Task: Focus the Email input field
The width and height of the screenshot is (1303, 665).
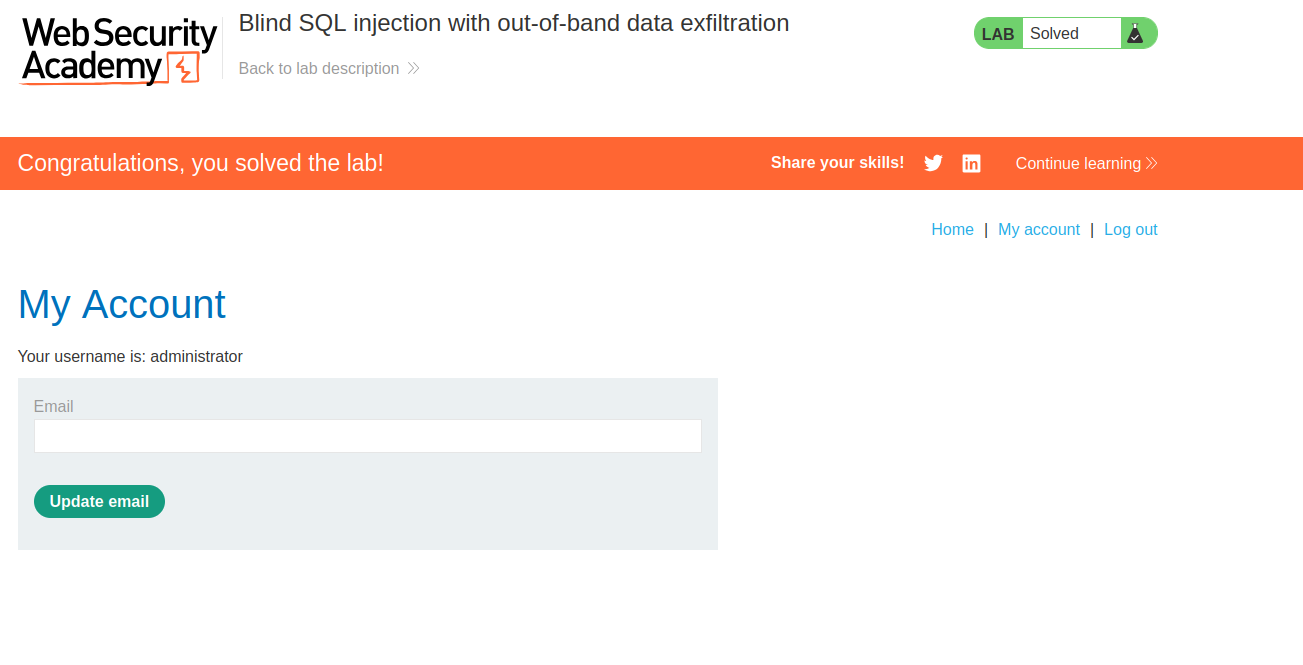Action: [x=368, y=436]
